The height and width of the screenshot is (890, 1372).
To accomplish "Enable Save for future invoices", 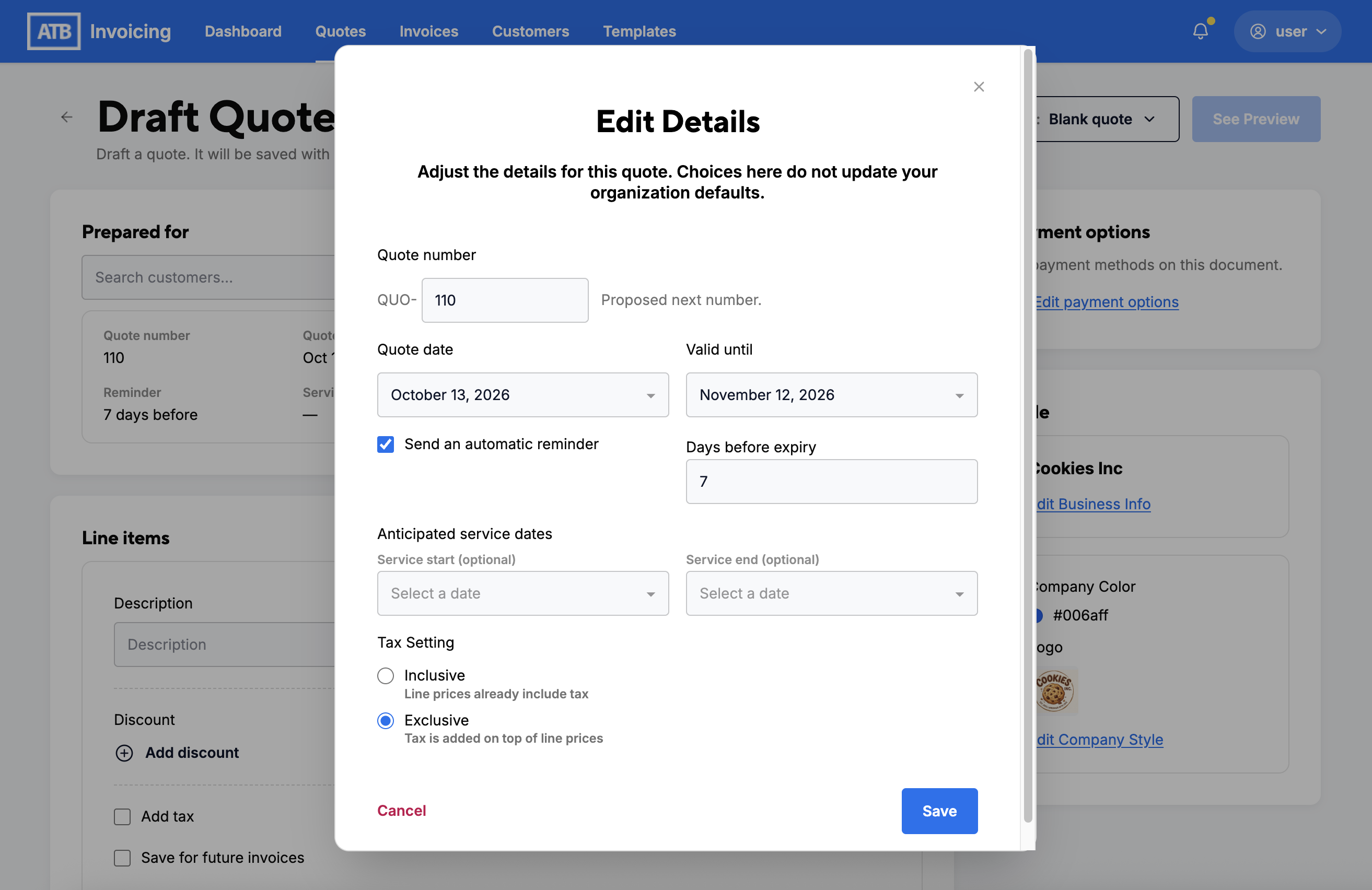I will pyautogui.click(x=122, y=858).
